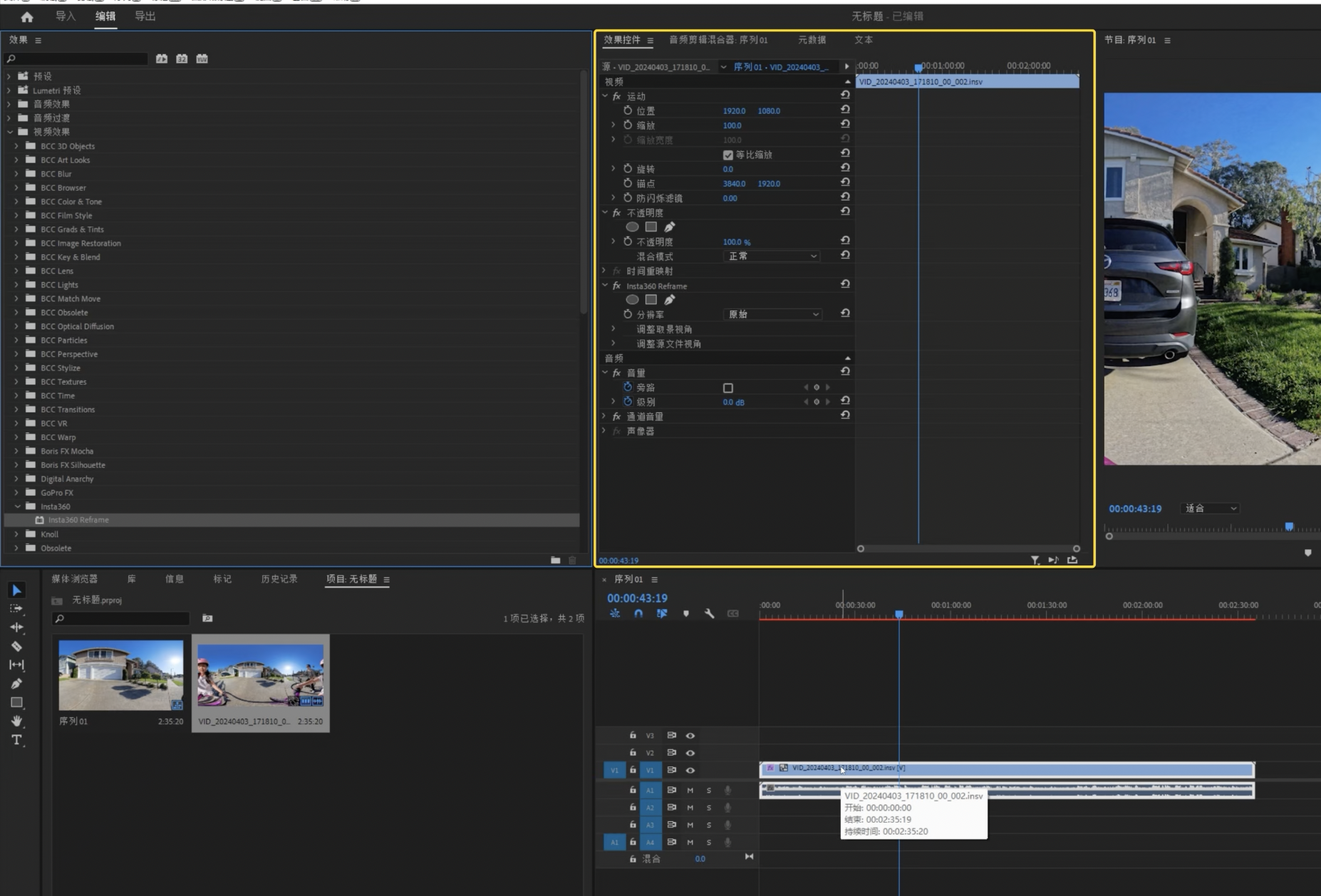The image size is (1321, 896).
Task: Click the Home icon in the top bar
Action: [x=27, y=16]
